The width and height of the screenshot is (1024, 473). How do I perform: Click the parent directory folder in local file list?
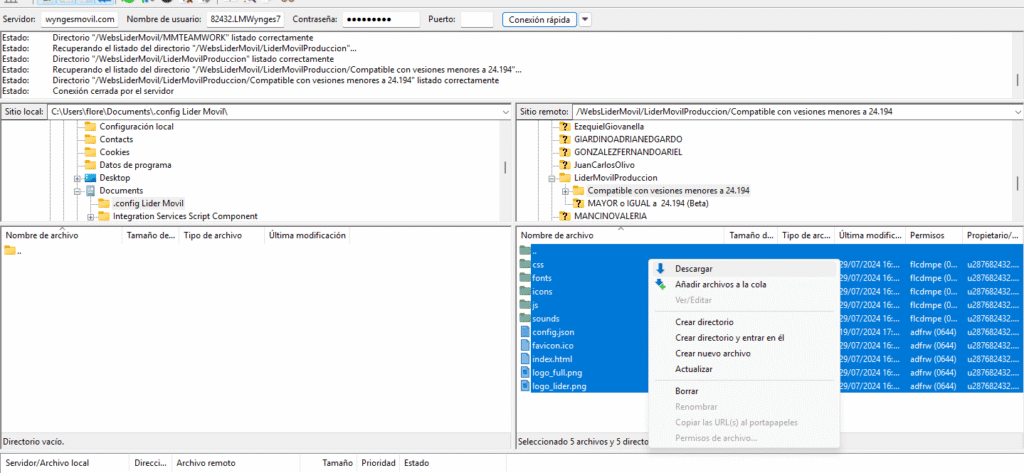pos(10,250)
